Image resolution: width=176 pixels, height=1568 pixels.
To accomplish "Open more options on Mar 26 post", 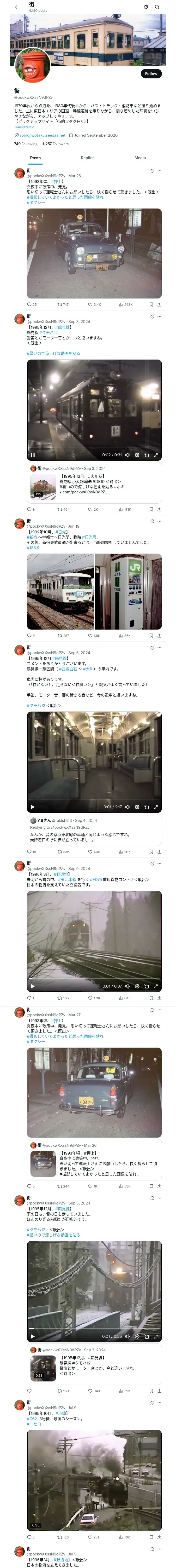I will pos(160,170).
